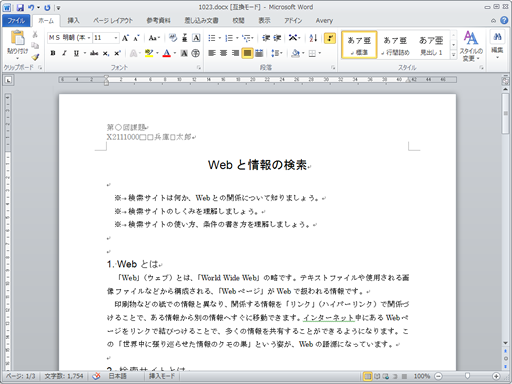Open the font name dropdown
The image size is (512, 384).
tap(89, 38)
